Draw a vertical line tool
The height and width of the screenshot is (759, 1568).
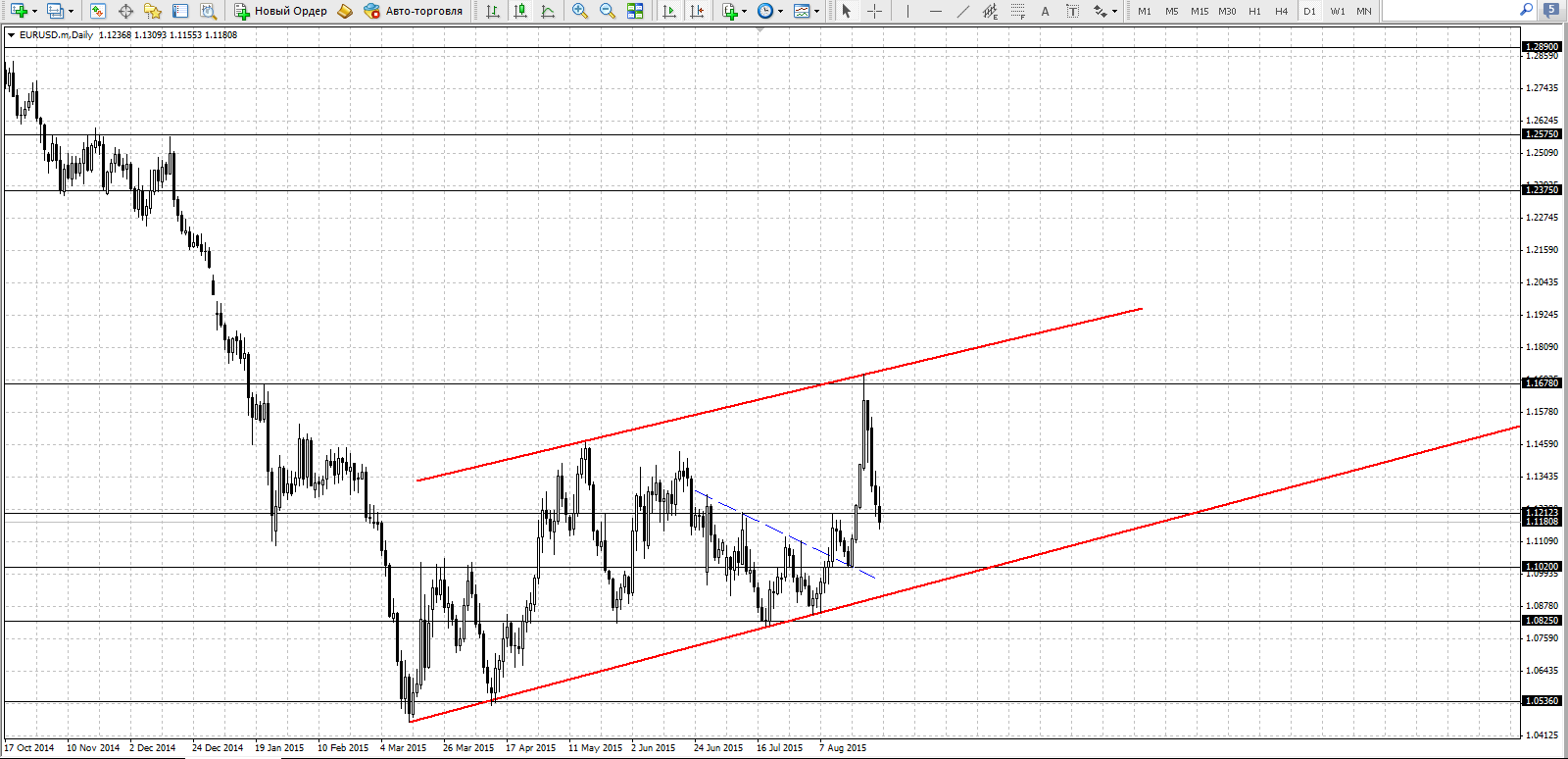tap(907, 11)
